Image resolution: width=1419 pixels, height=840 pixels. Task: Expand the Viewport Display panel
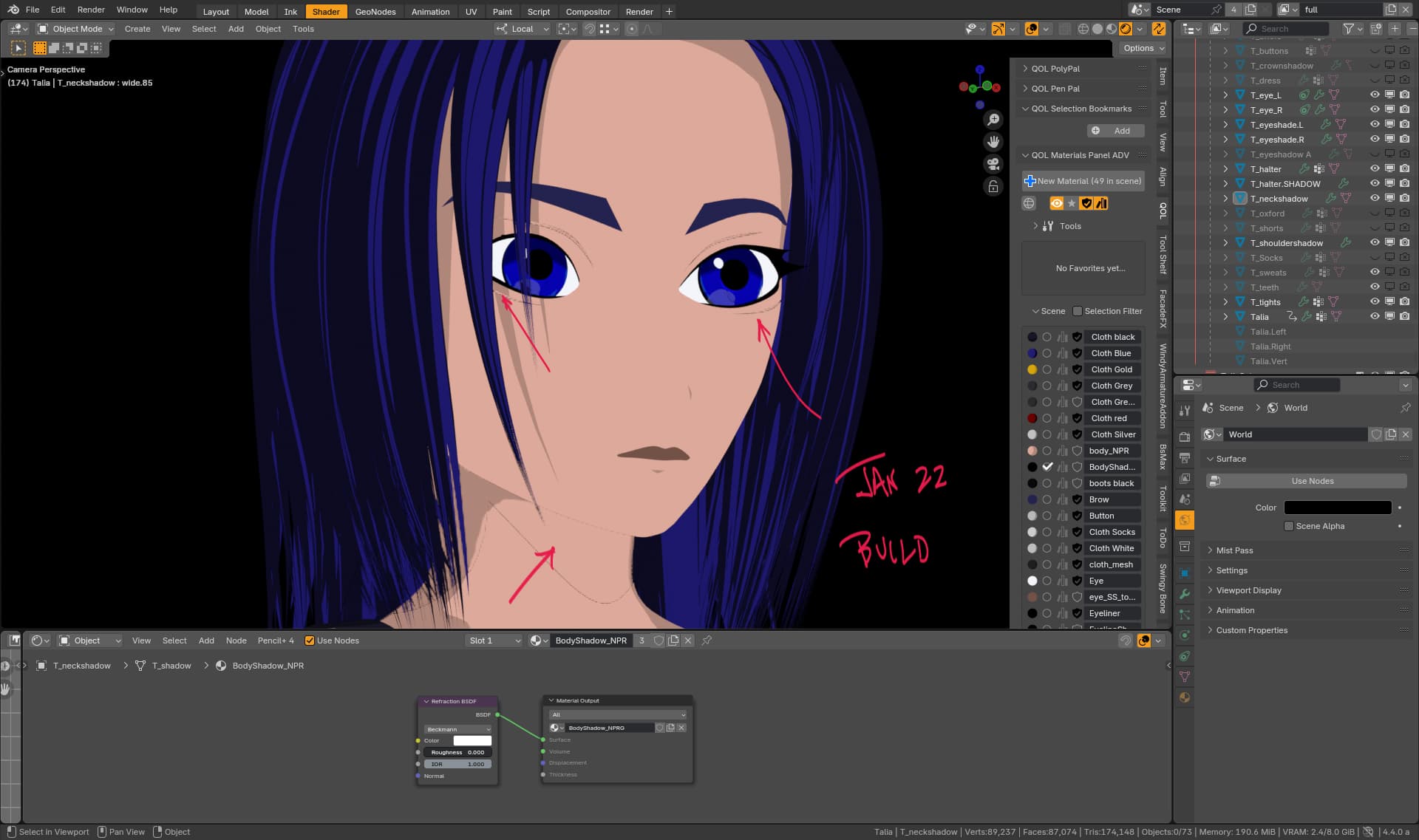1248,590
